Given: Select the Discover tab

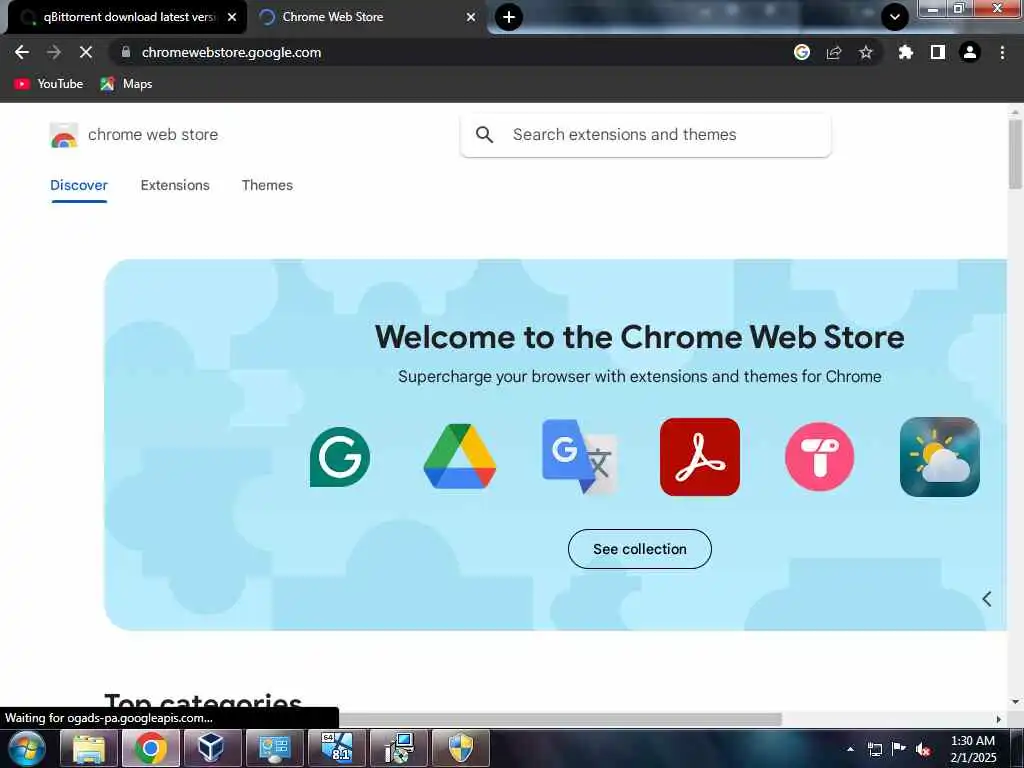Looking at the screenshot, I should click(x=79, y=185).
